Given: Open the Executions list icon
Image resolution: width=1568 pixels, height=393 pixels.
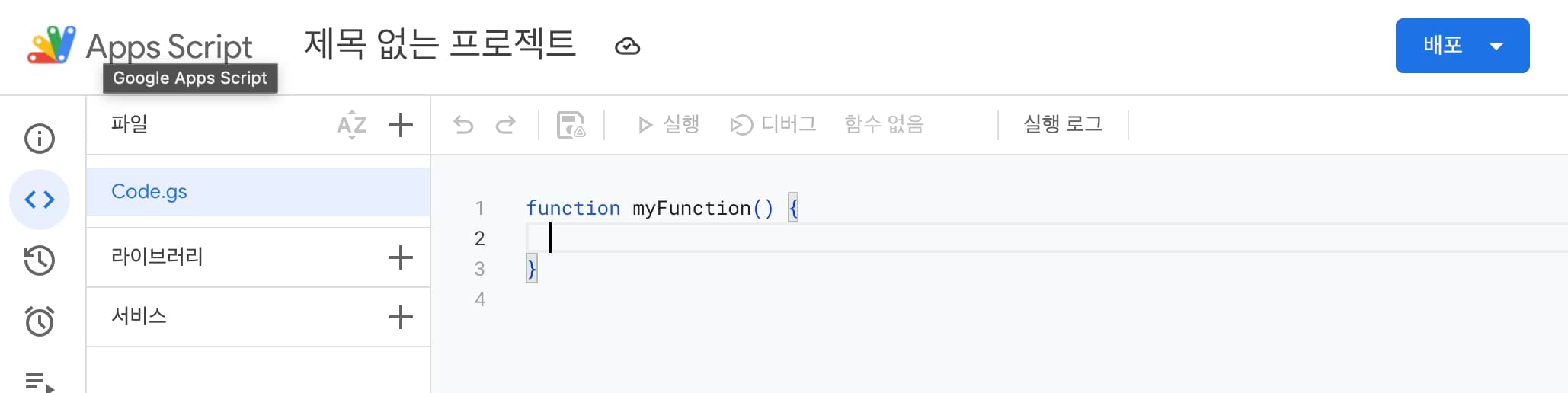Looking at the screenshot, I should tap(40, 382).
